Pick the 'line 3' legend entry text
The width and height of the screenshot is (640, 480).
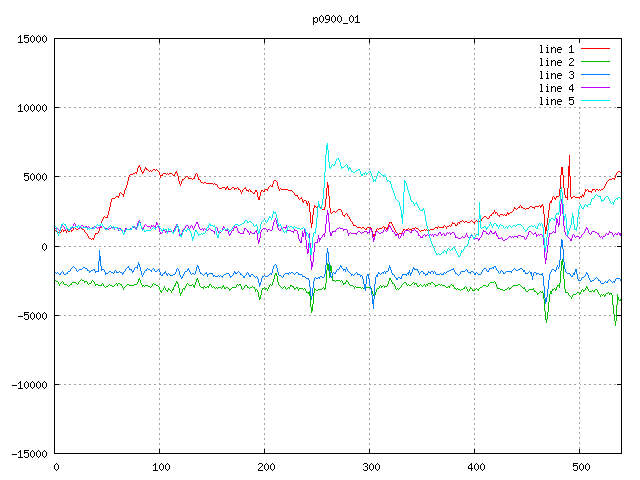click(x=556, y=75)
